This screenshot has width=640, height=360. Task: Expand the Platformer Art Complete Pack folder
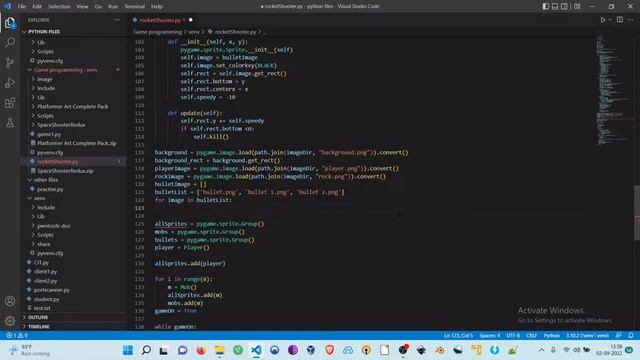click(x=73, y=107)
